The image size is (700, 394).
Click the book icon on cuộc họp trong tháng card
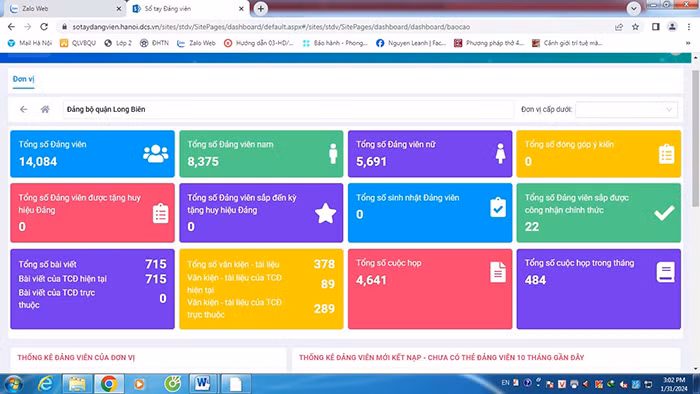(x=665, y=272)
